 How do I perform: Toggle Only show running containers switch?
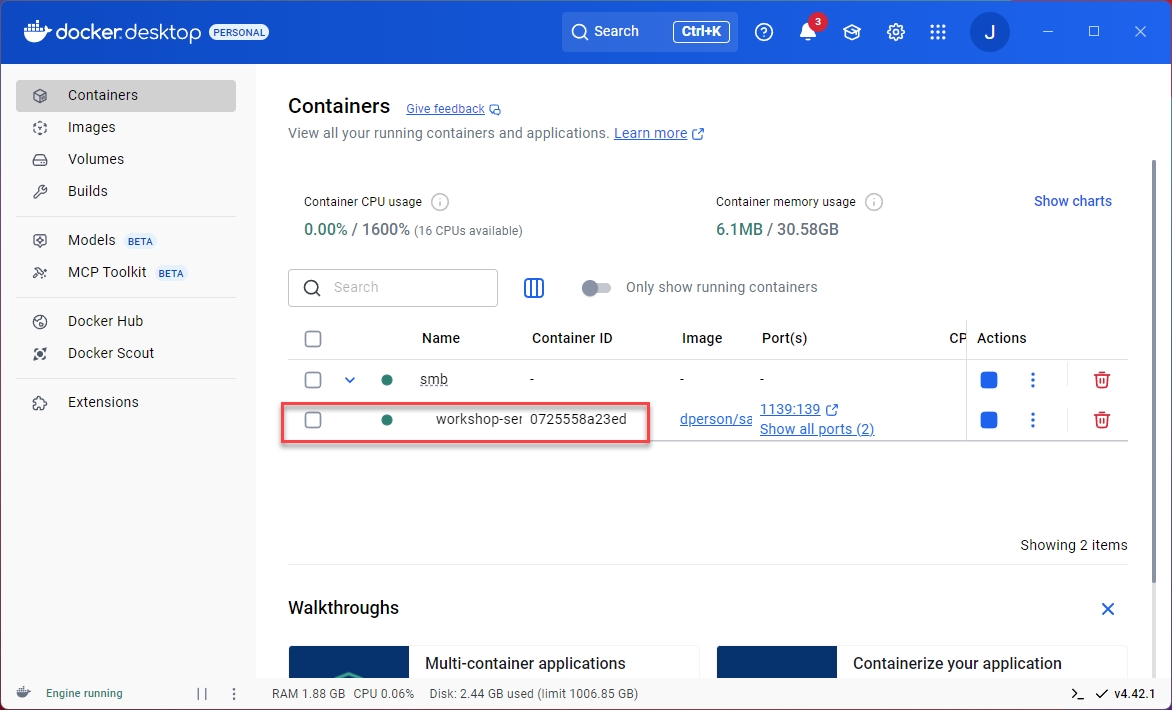click(596, 288)
